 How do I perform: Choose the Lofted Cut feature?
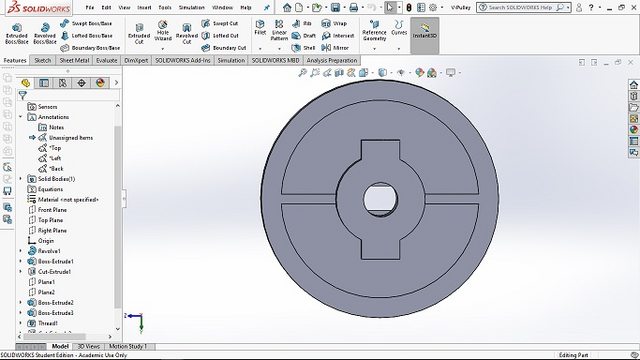coord(220,36)
